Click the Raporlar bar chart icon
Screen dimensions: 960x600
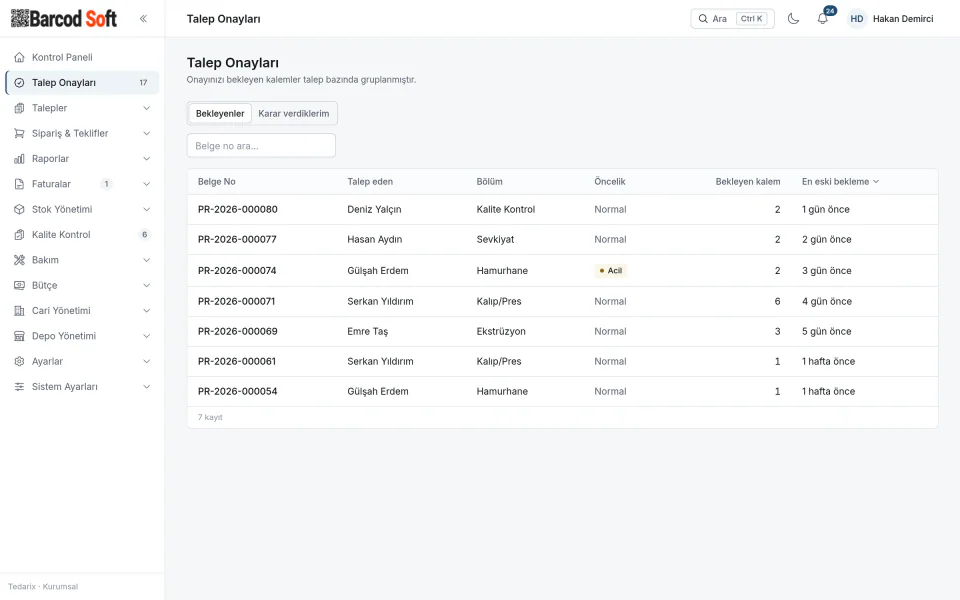20,159
